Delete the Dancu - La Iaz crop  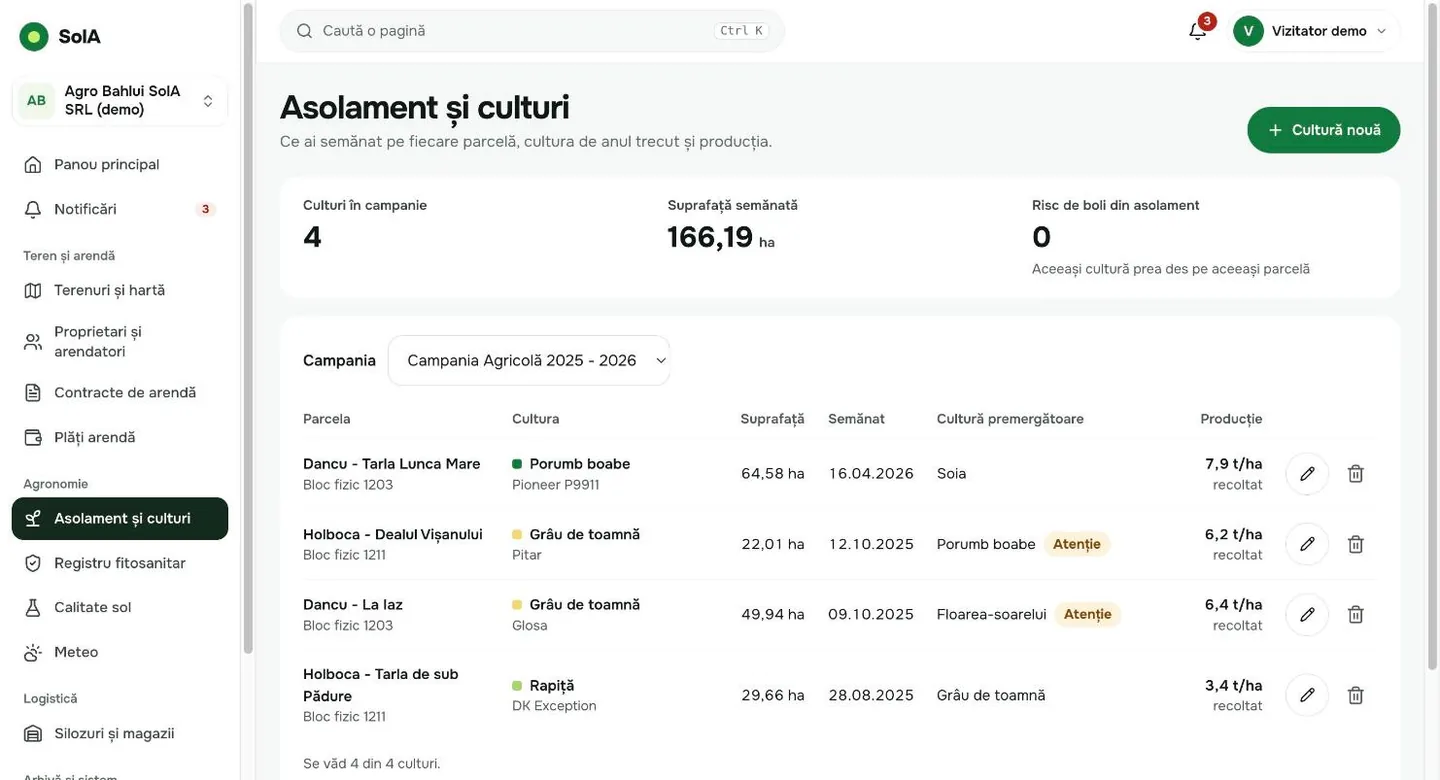click(1356, 615)
